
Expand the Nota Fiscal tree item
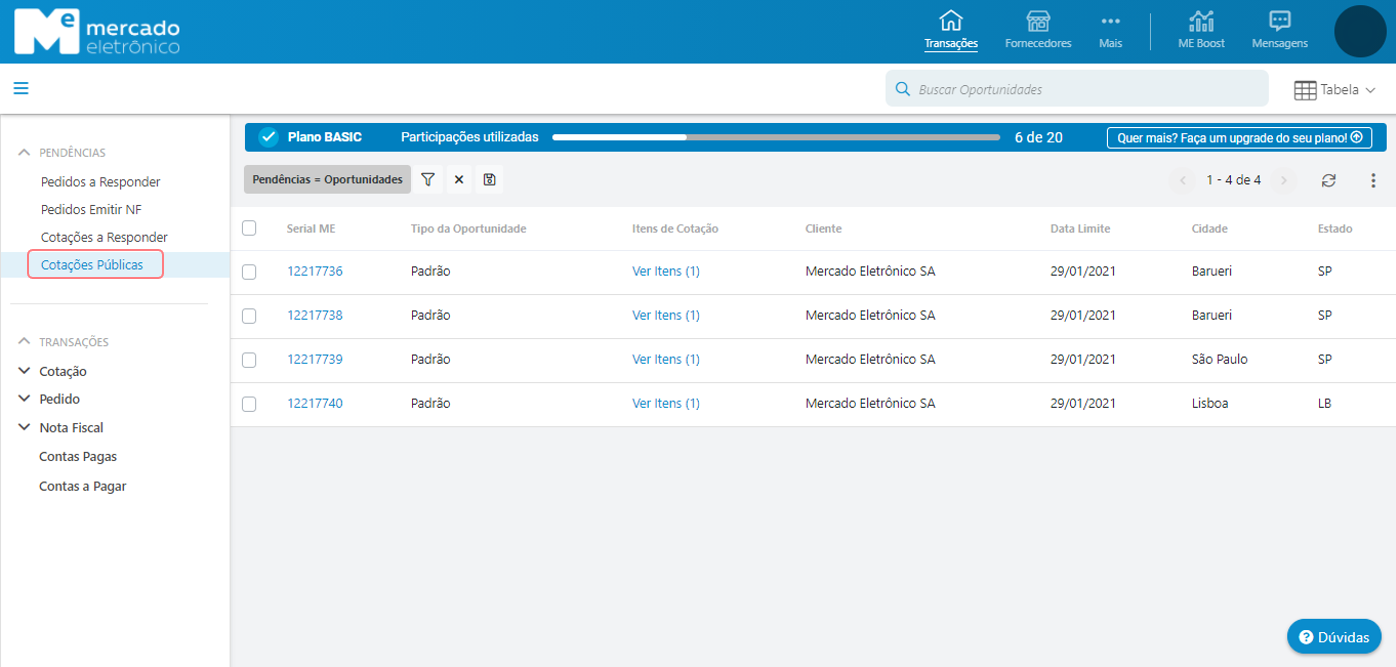pyautogui.click(x=25, y=427)
